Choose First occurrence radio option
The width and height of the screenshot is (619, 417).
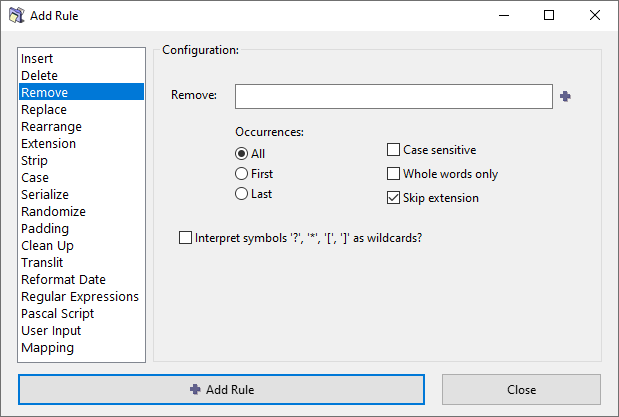(x=242, y=174)
